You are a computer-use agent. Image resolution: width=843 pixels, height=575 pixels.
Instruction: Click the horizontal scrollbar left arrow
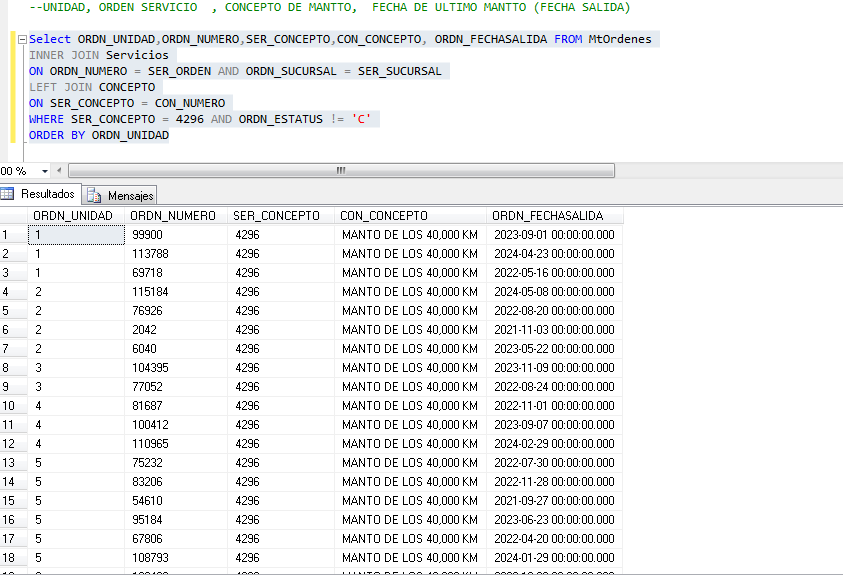point(59,171)
